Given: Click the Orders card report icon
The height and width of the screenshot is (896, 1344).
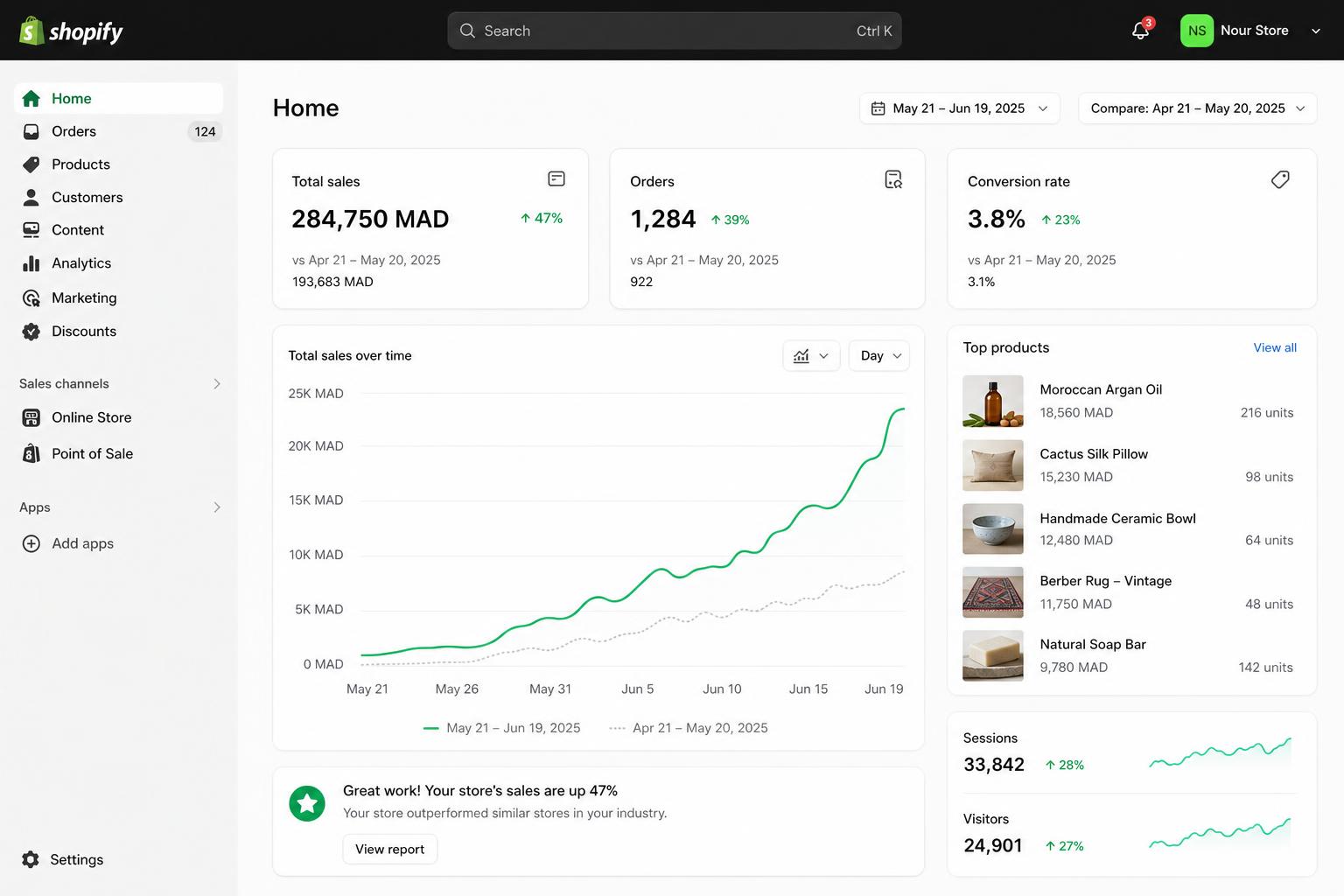Looking at the screenshot, I should click(893, 179).
